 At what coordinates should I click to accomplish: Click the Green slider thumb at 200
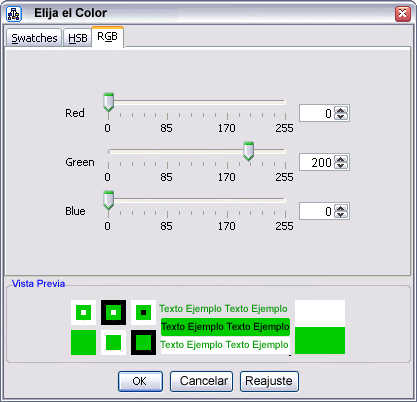click(248, 151)
